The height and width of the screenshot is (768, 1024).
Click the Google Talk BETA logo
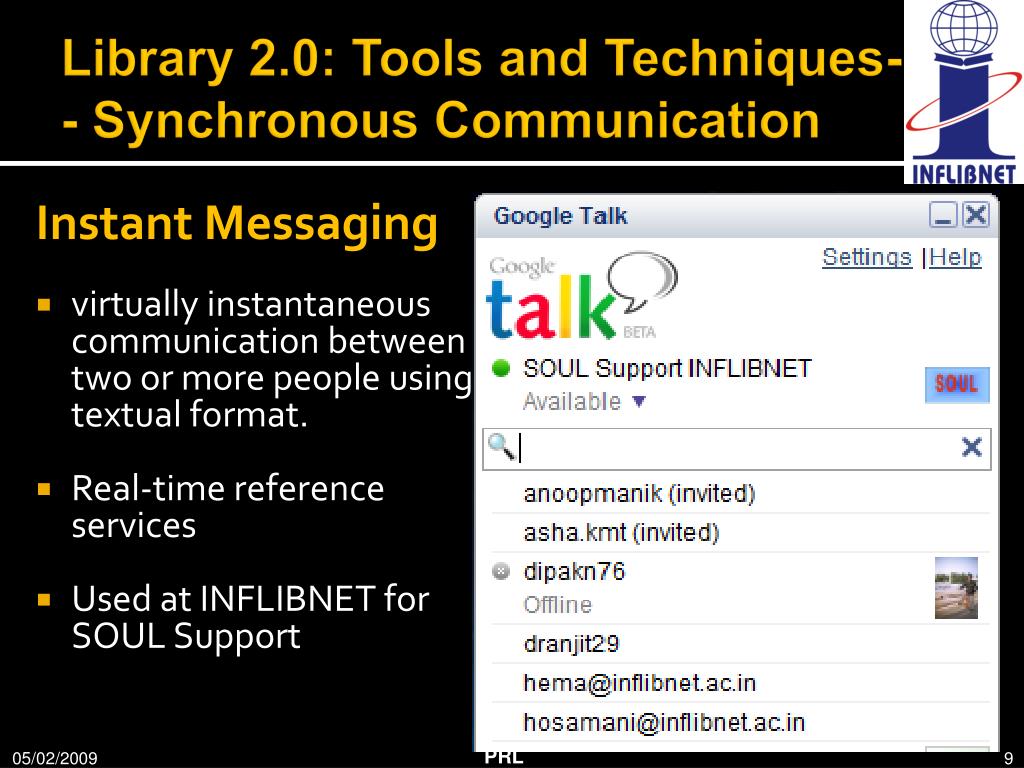582,297
